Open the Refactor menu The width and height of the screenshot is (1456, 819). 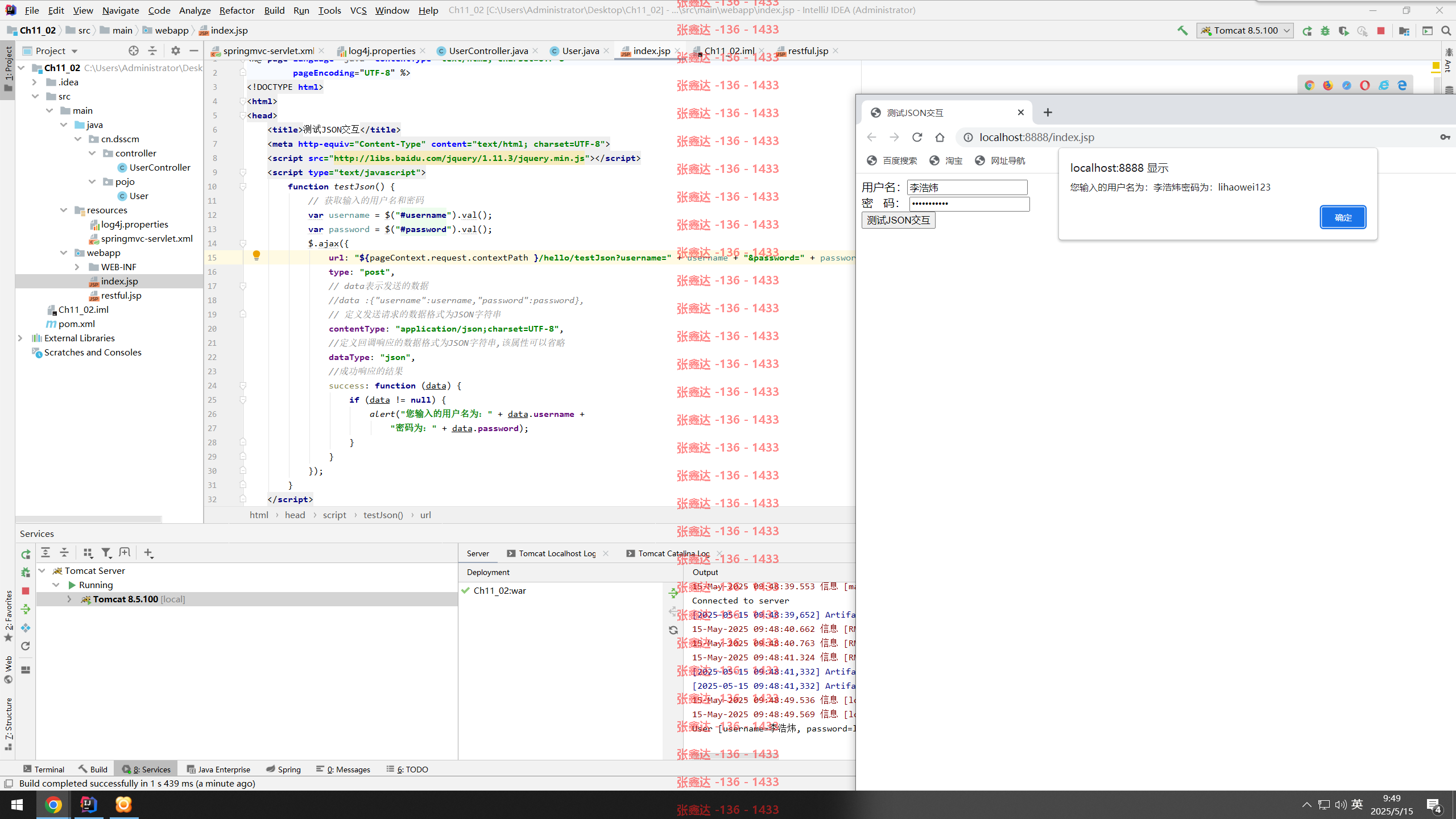point(237,10)
